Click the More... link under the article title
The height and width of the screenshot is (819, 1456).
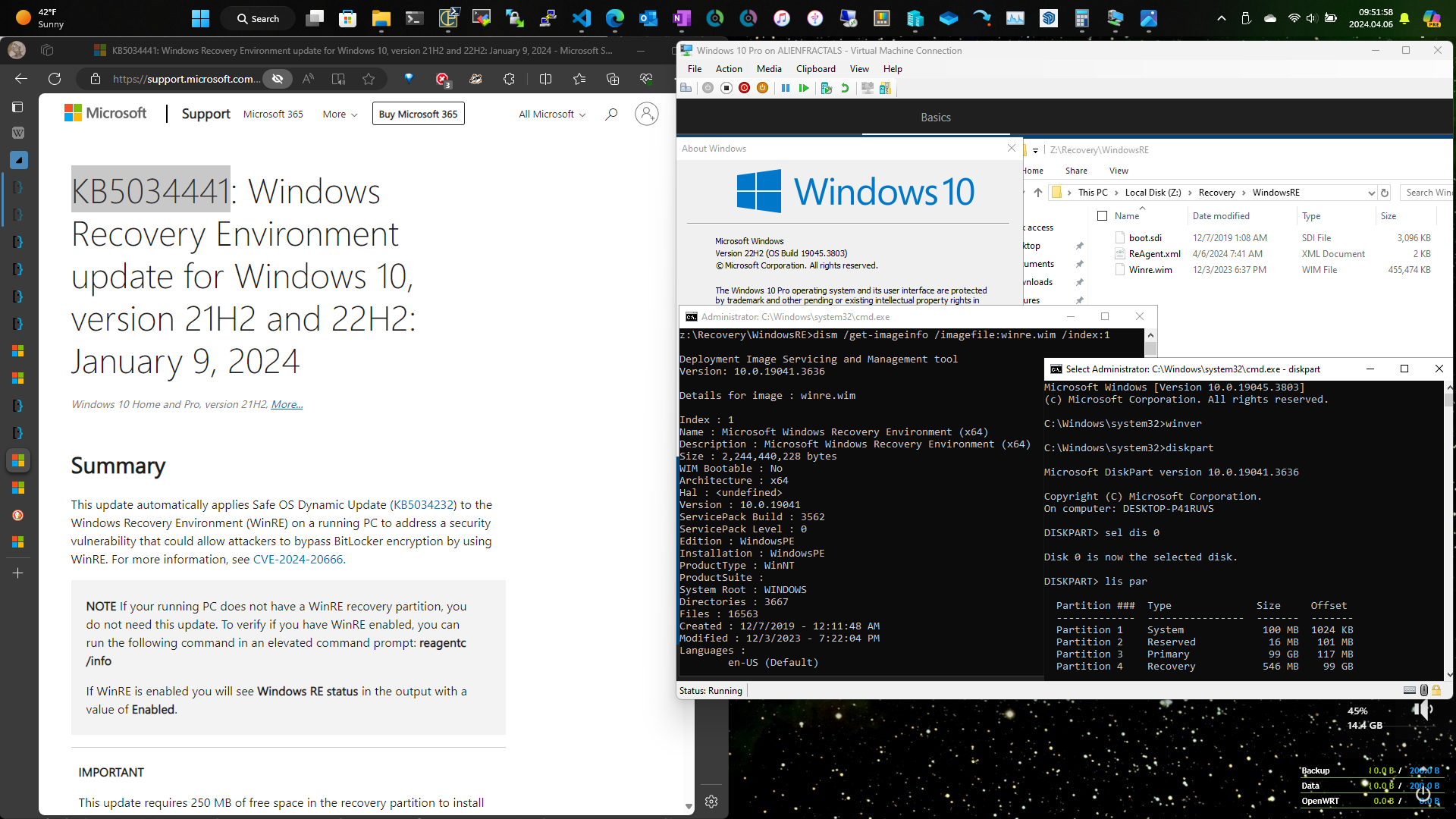tap(287, 405)
